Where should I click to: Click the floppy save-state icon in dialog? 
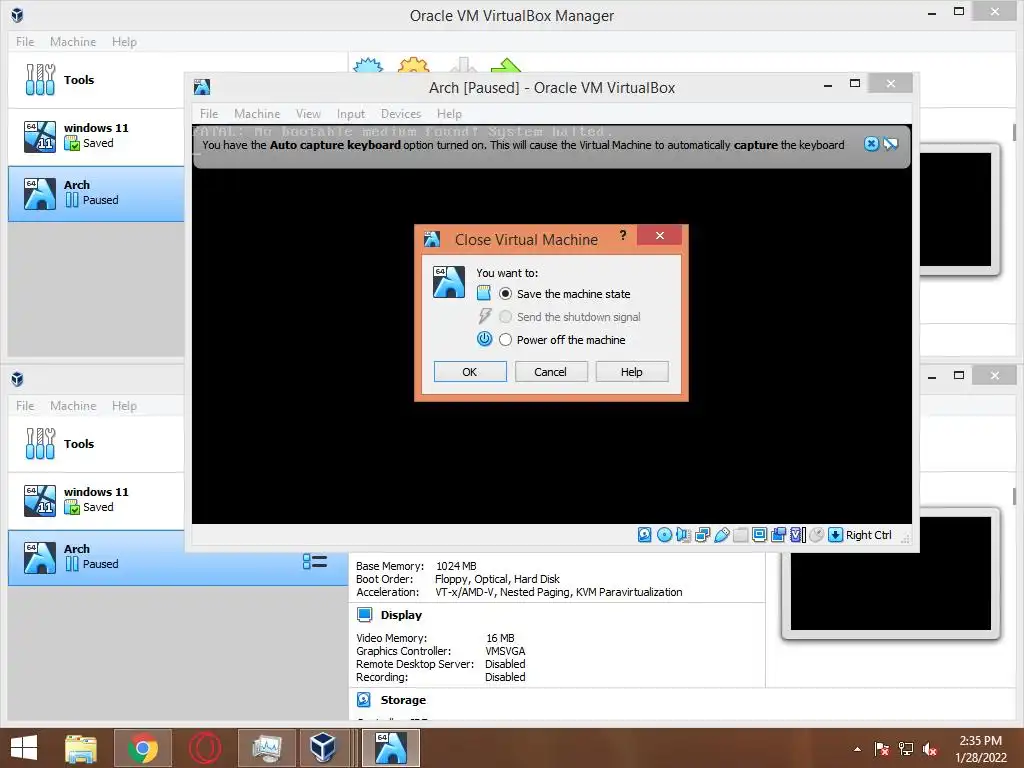pos(483,293)
